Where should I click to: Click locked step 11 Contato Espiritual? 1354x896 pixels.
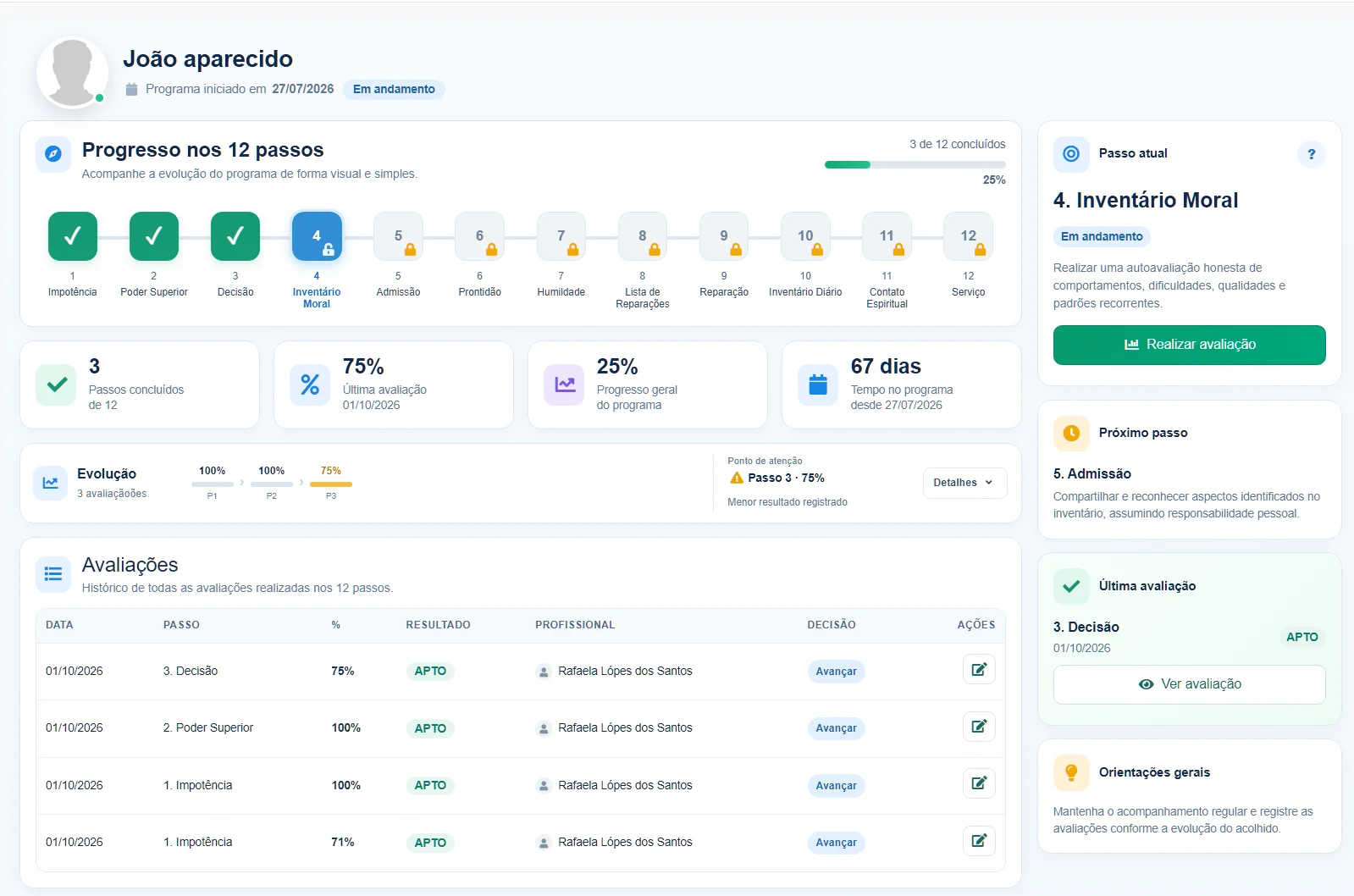click(x=887, y=236)
